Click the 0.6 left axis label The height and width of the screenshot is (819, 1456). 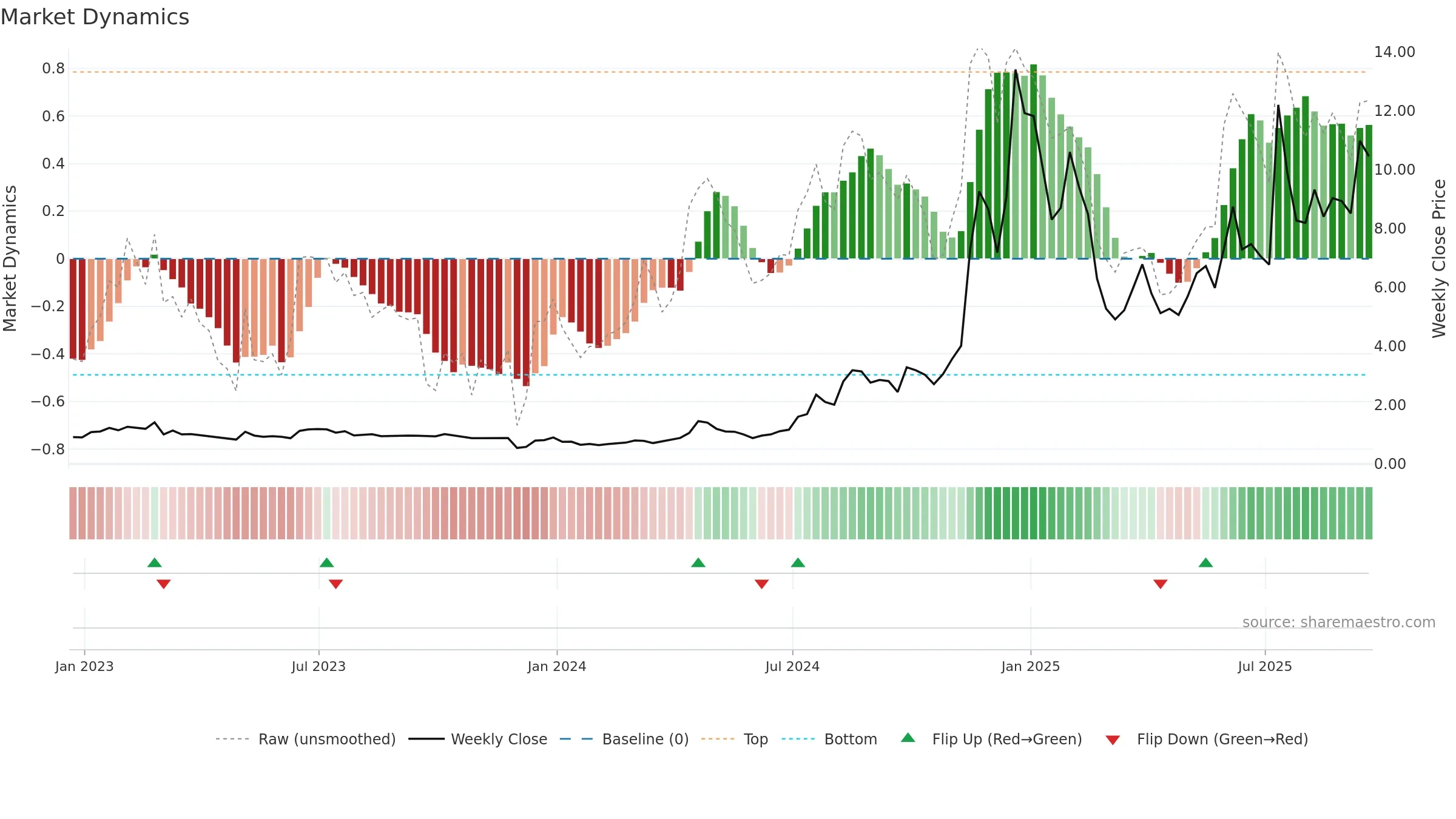pyautogui.click(x=53, y=116)
